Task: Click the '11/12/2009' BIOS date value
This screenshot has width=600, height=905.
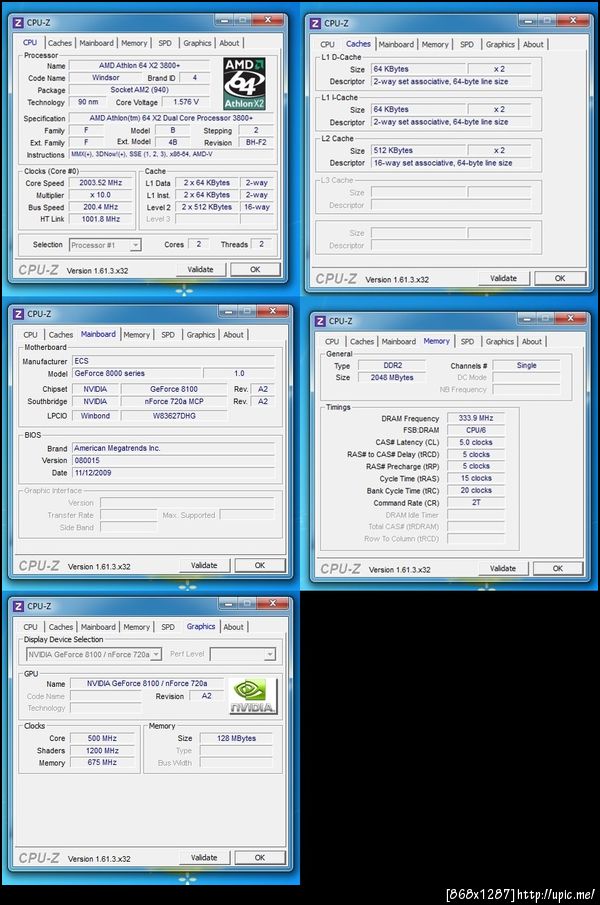Action: tap(173, 473)
